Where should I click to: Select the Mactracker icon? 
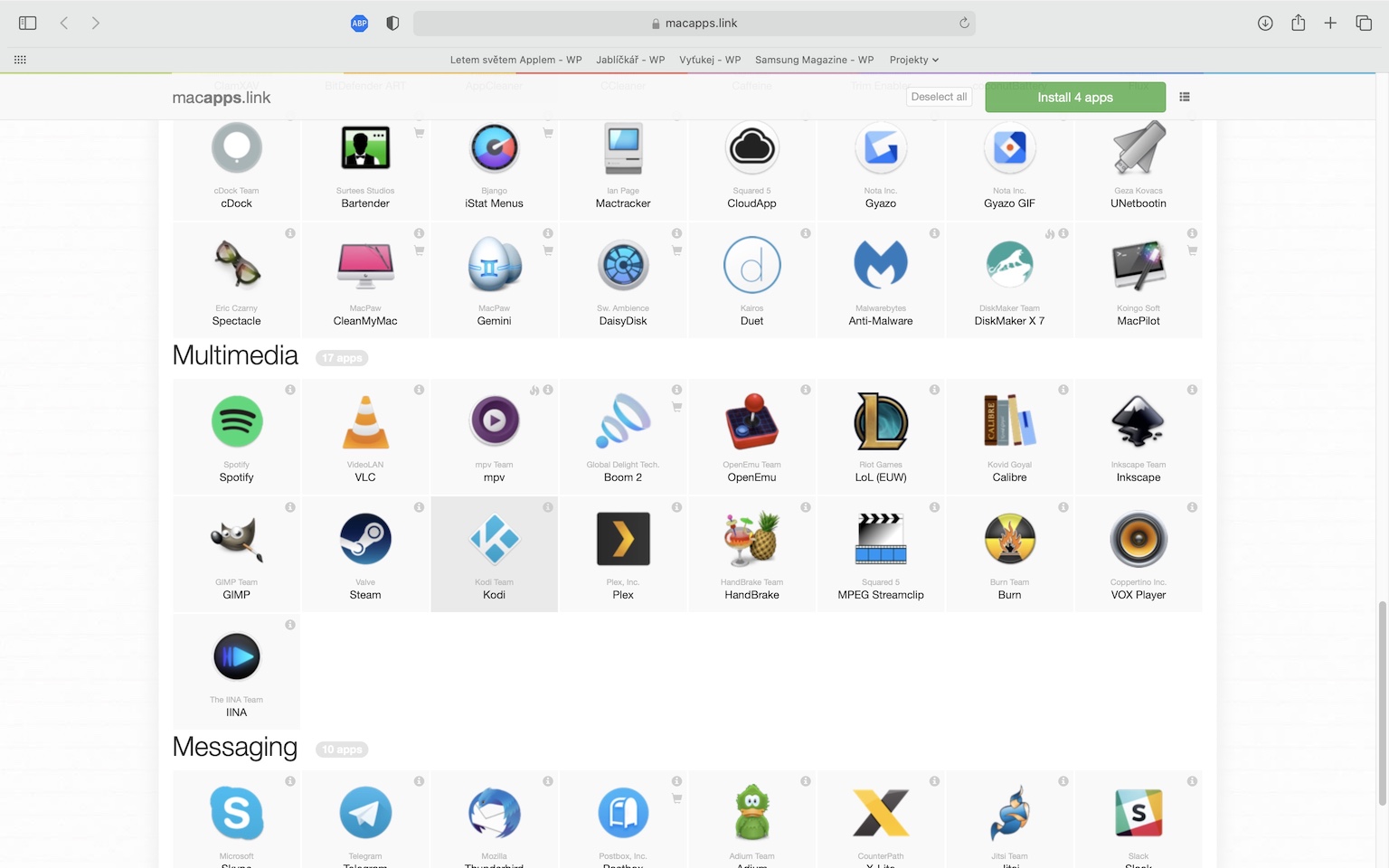coord(623,147)
